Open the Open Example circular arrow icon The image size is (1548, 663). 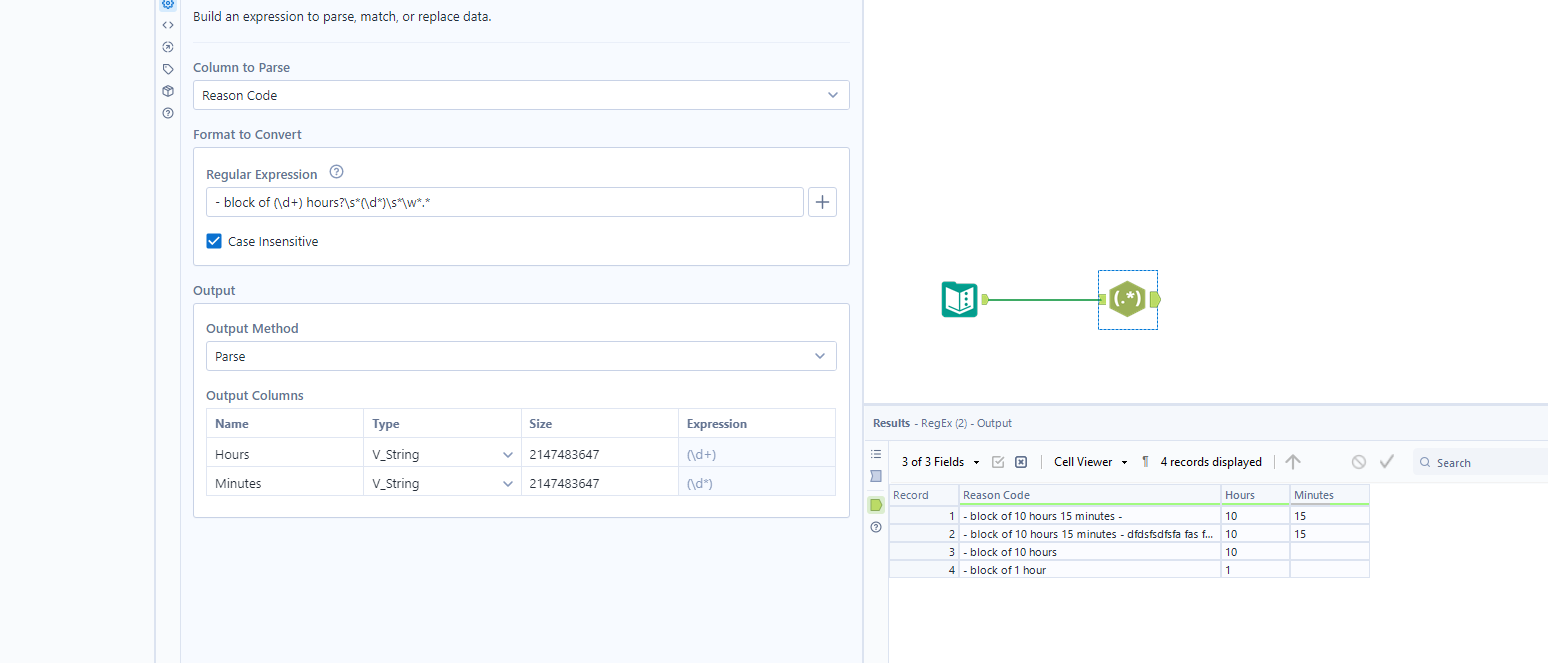pos(168,46)
